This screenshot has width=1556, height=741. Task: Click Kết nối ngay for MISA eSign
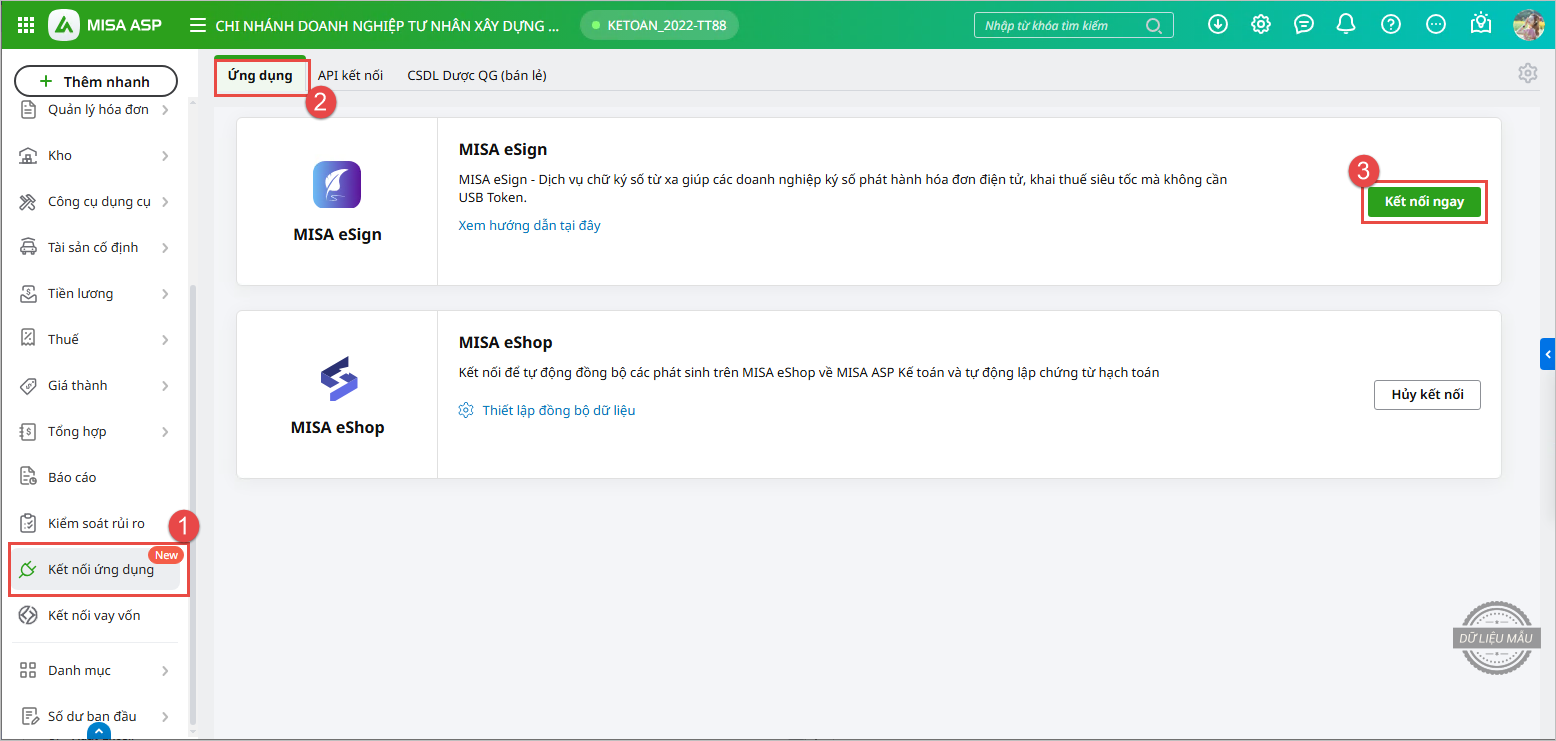click(1424, 201)
